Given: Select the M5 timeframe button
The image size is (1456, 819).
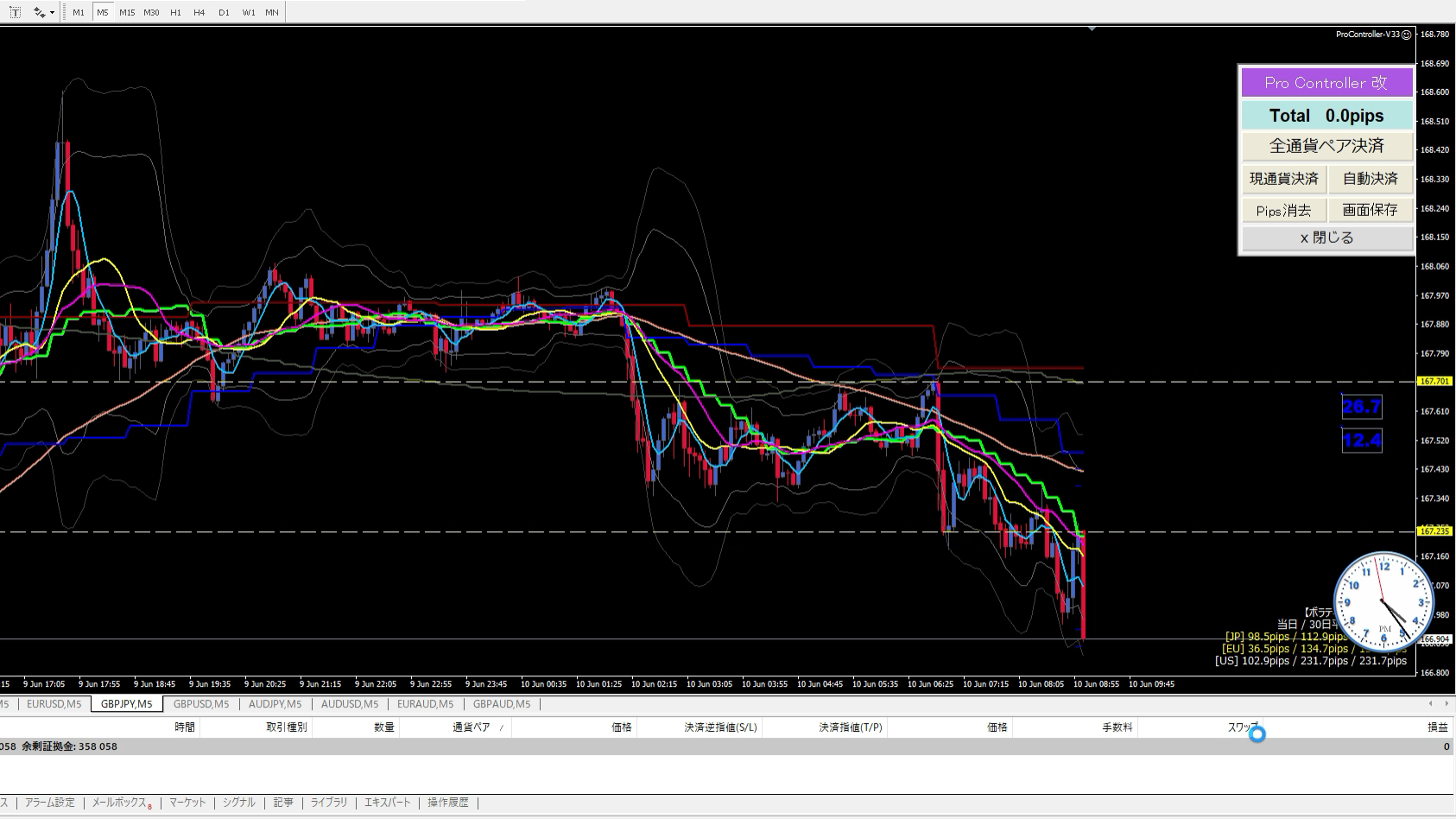Looking at the screenshot, I should tap(103, 12).
